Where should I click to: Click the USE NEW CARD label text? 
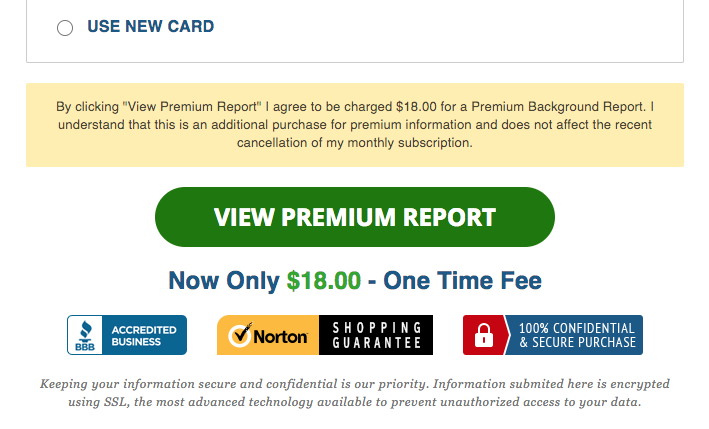(151, 27)
